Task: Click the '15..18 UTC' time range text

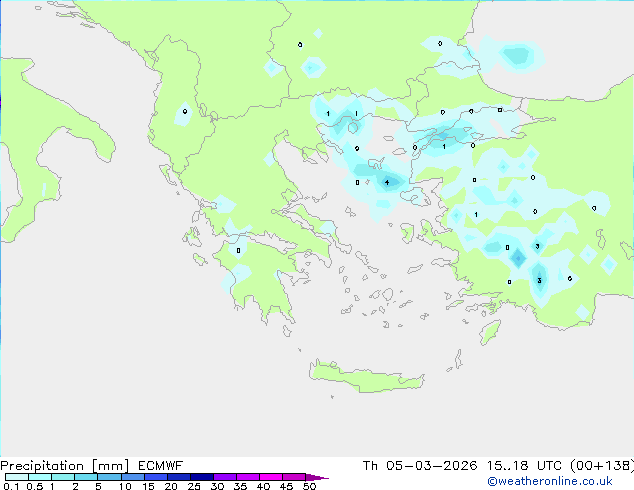Action: point(524,466)
